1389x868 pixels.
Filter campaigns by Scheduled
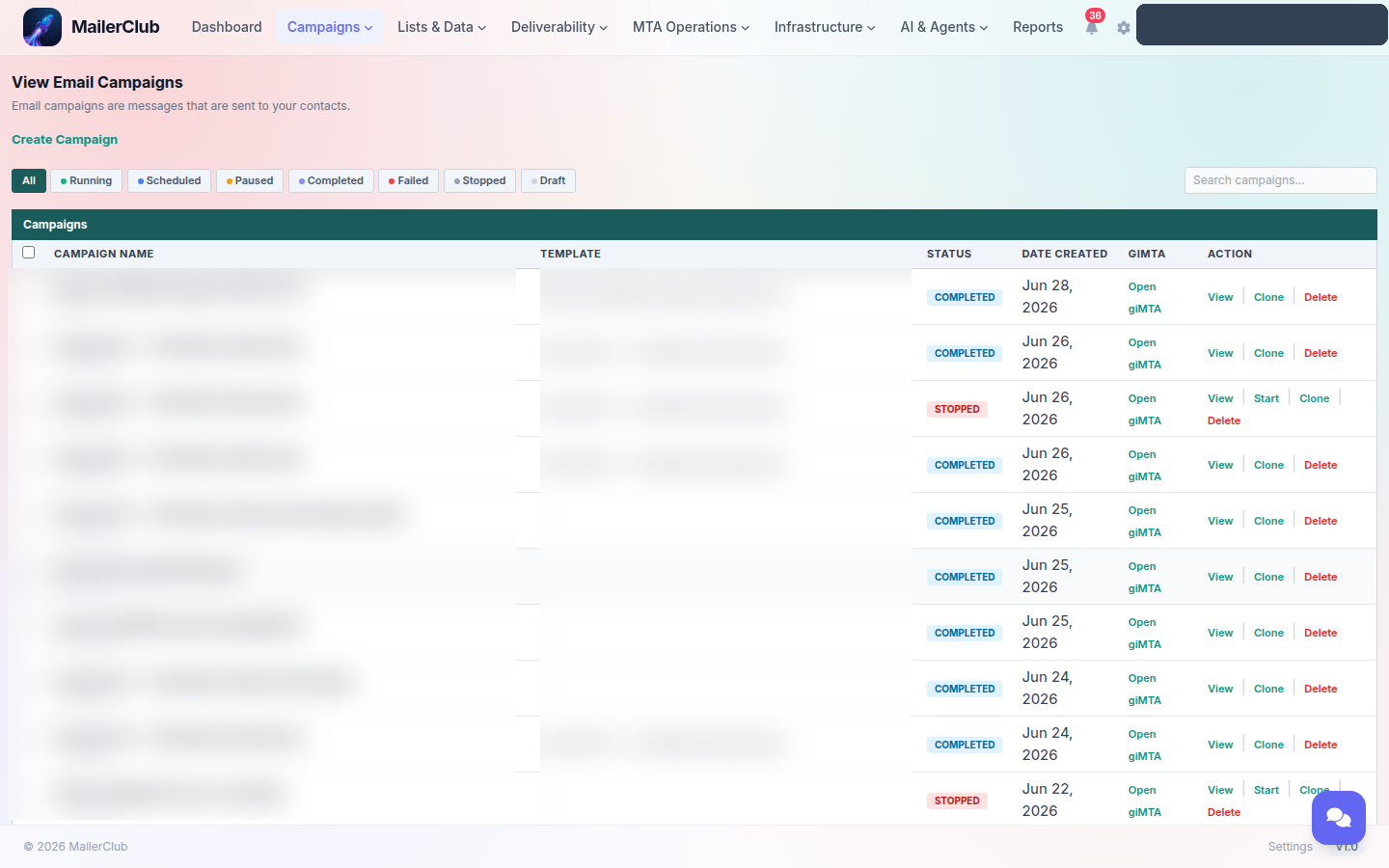click(x=169, y=180)
